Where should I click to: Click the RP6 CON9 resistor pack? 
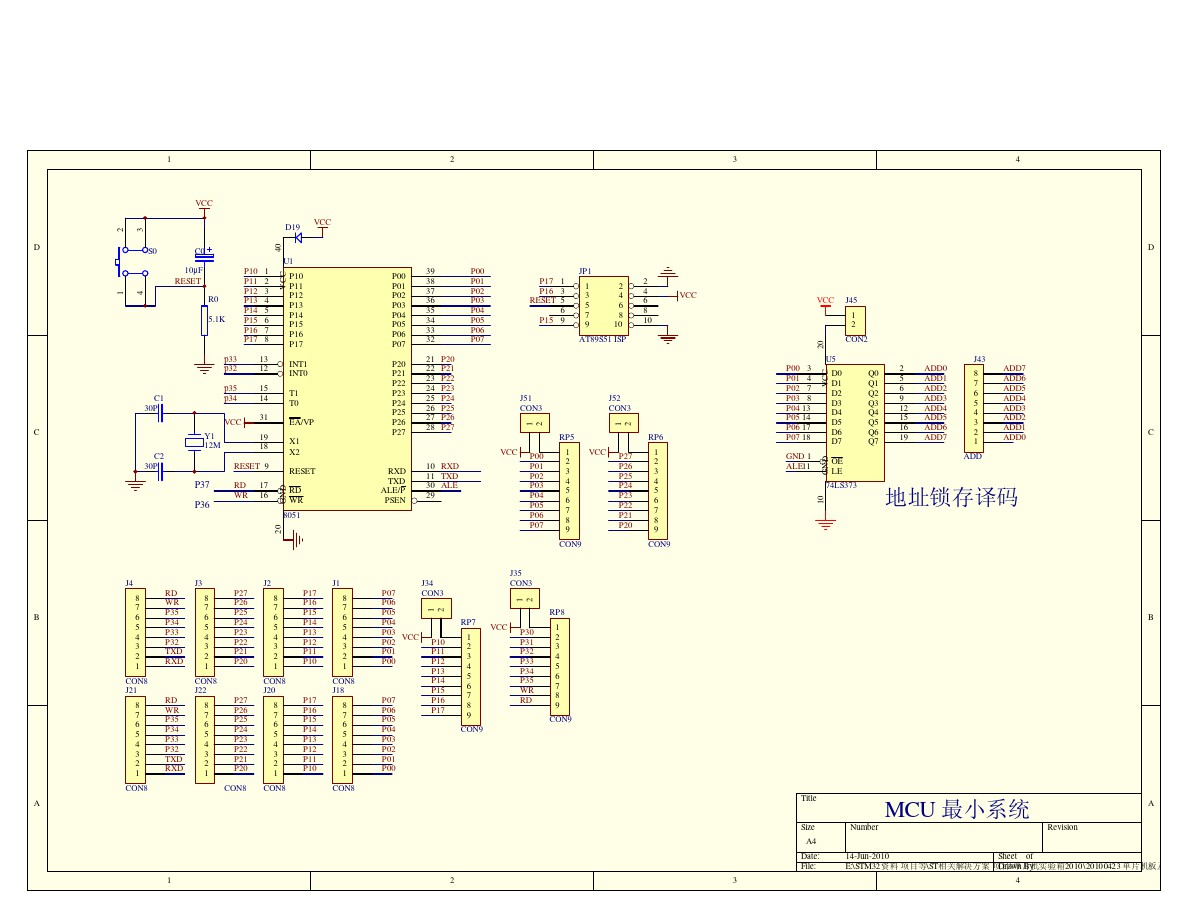click(657, 491)
